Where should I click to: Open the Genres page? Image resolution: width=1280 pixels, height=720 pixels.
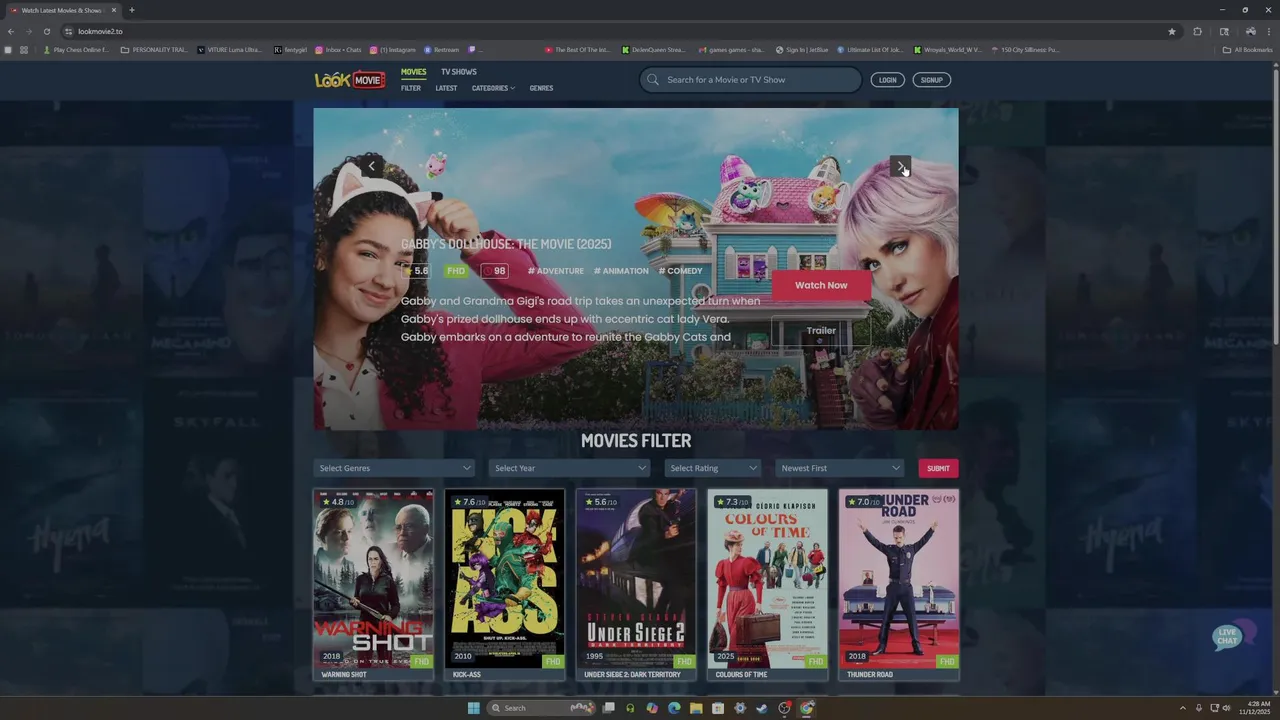click(x=541, y=88)
